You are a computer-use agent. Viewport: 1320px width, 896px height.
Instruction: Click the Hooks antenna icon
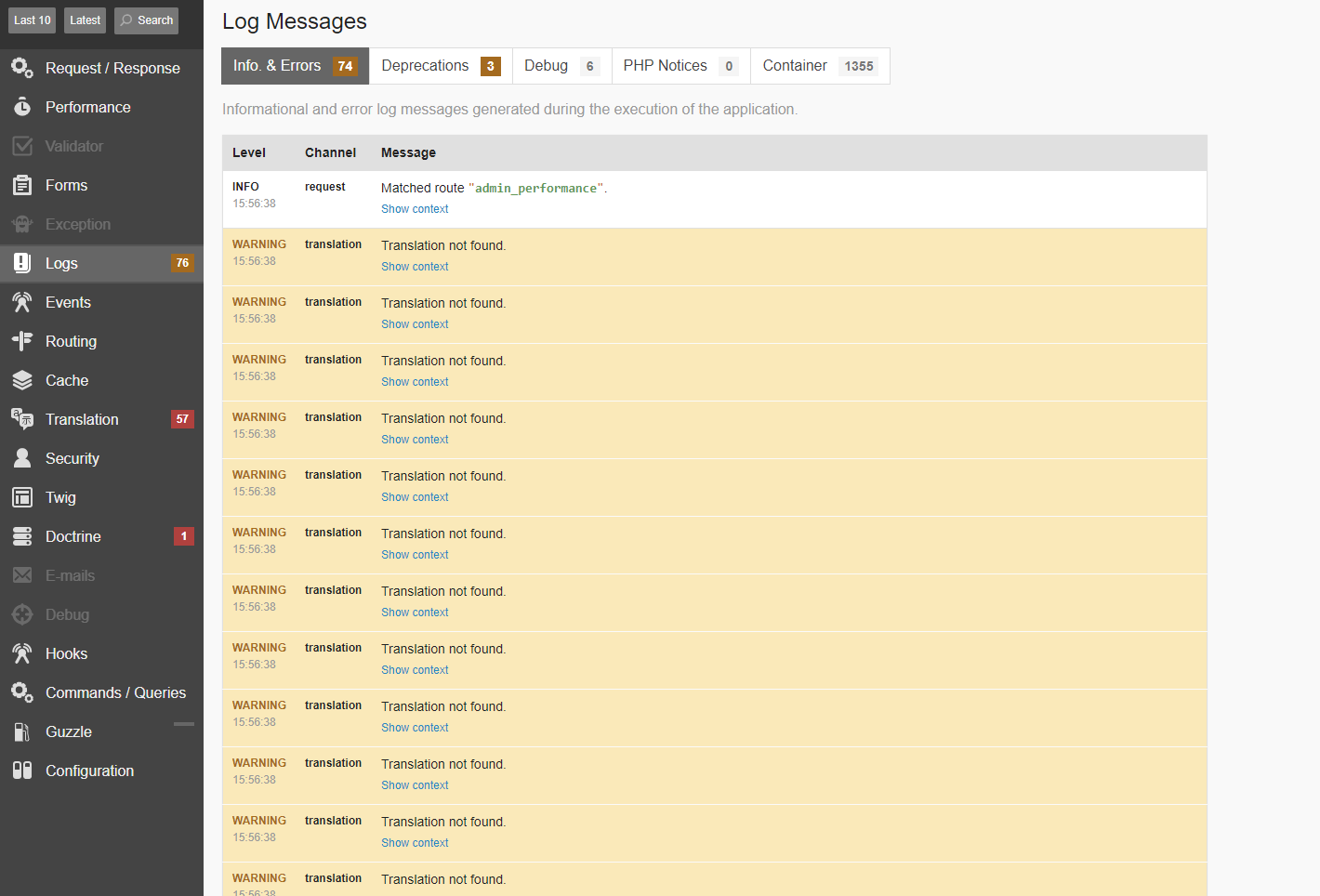coord(22,653)
